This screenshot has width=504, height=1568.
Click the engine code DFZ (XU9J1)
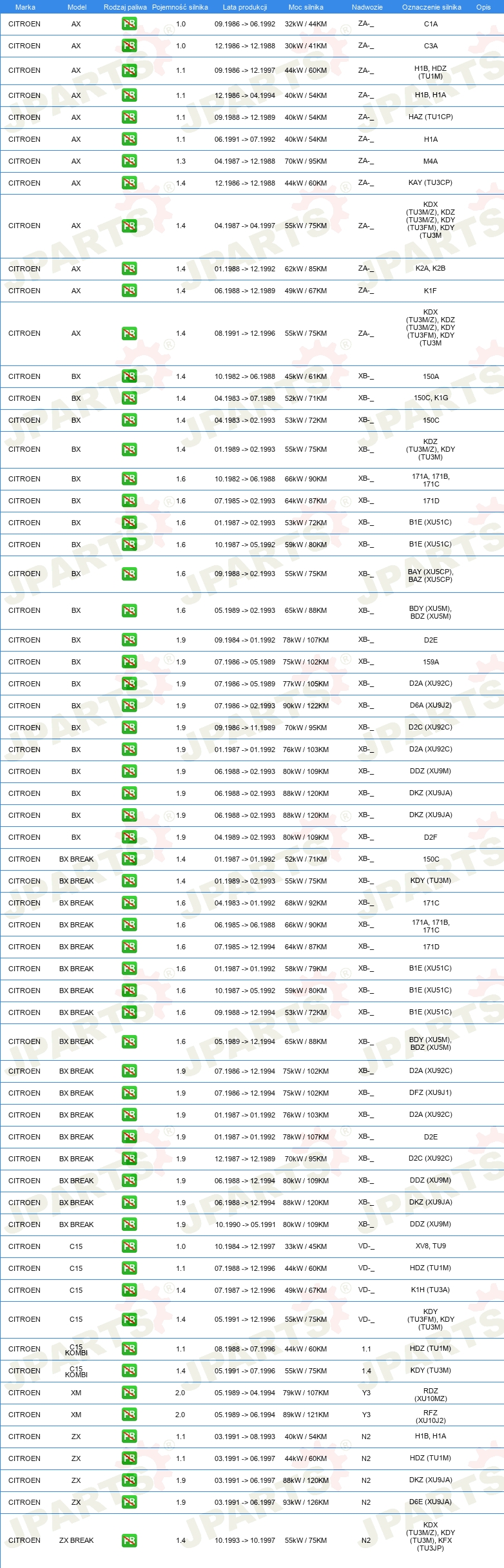431,1092
